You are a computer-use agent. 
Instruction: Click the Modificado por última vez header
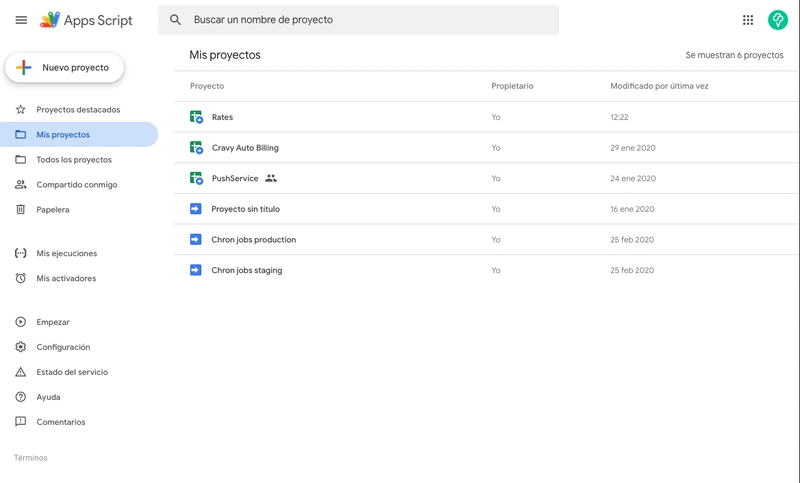(x=659, y=86)
